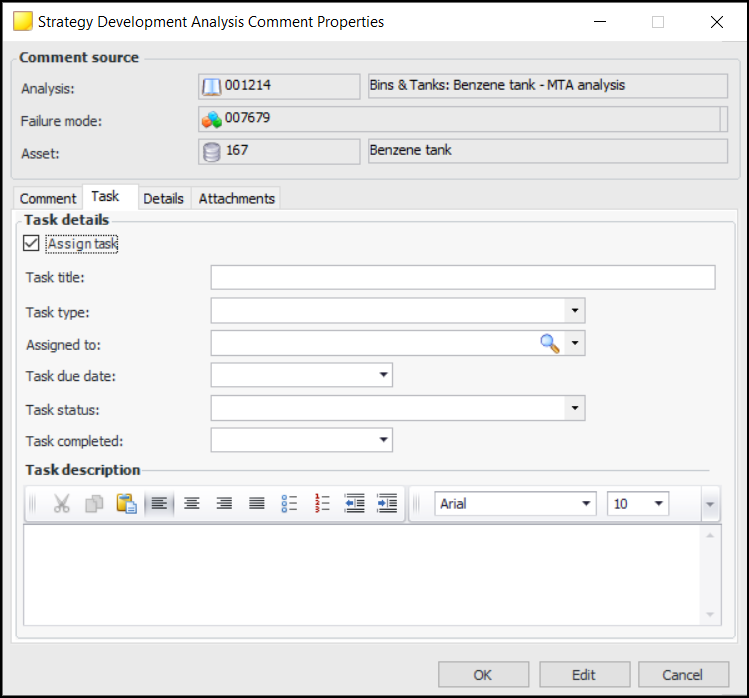The width and height of the screenshot is (749, 698).
Task: Increase indent in task description
Action: pos(387,504)
